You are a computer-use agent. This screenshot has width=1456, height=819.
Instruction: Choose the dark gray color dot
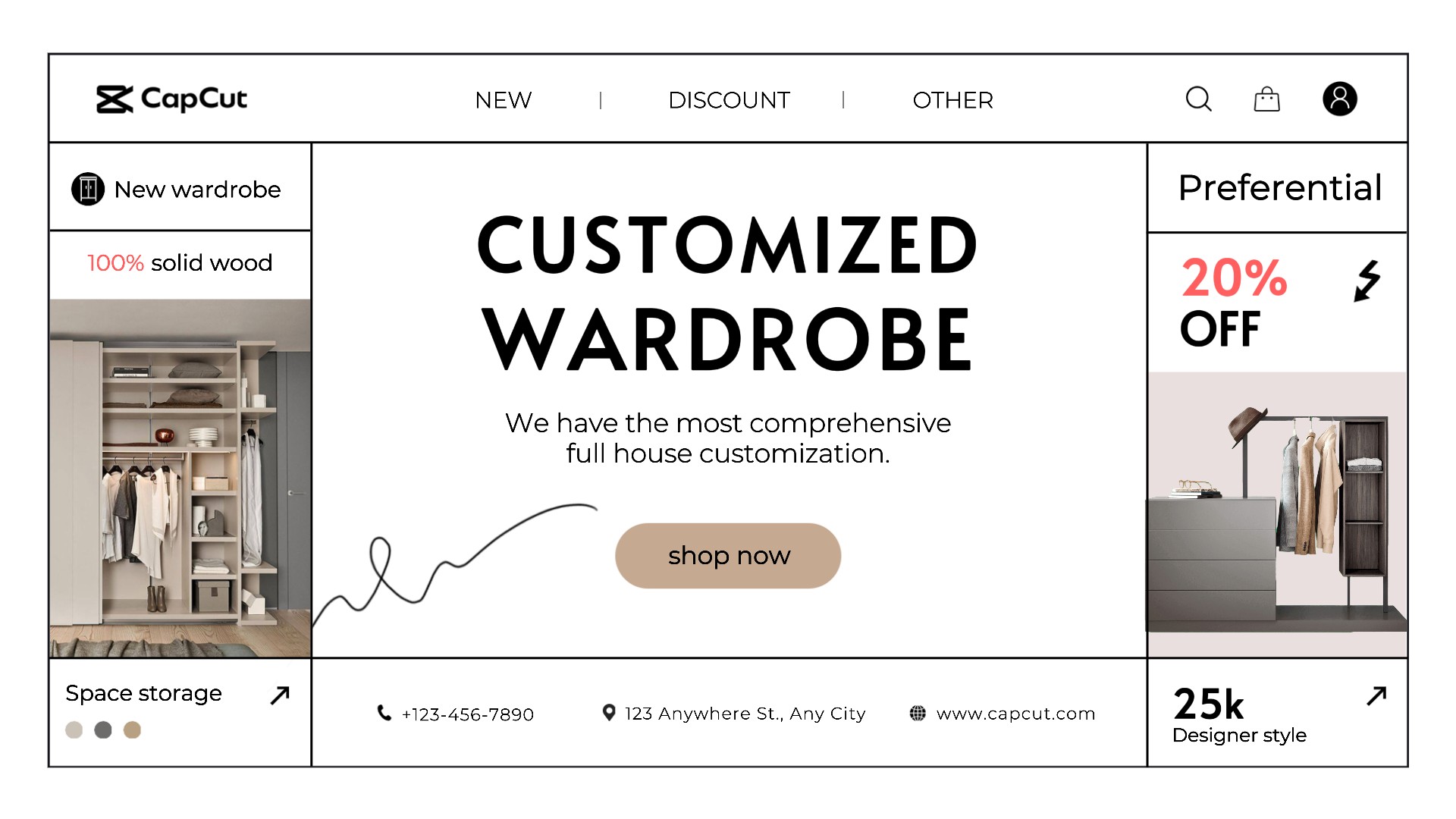pyautogui.click(x=103, y=730)
